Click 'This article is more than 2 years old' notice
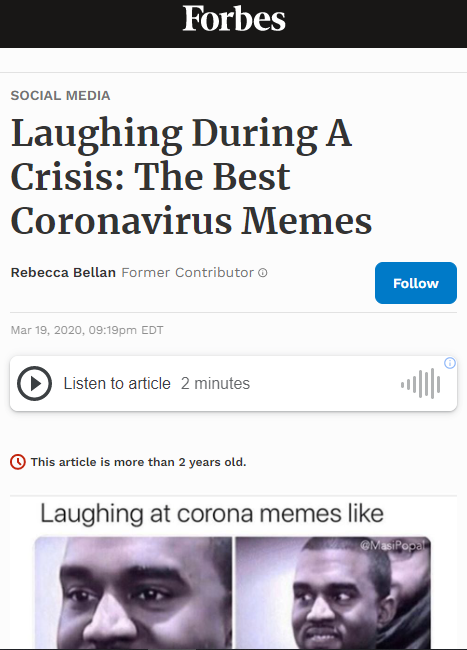467x650 pixels. coord(138,462)
